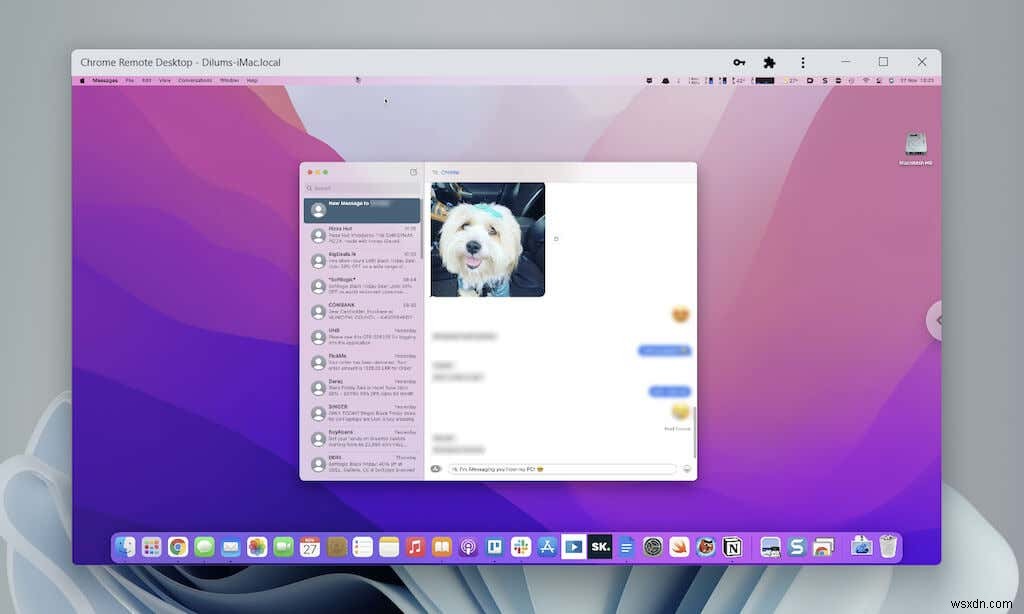
Task: Compose a new message with the pencil icon
Action: (413, 172)
